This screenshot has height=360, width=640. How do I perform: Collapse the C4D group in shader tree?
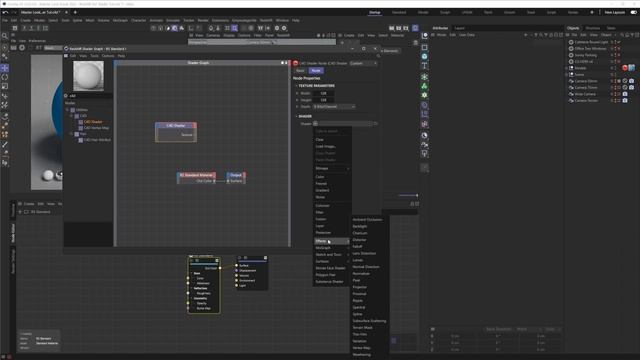pyautogui.click(x=71, y=116)
